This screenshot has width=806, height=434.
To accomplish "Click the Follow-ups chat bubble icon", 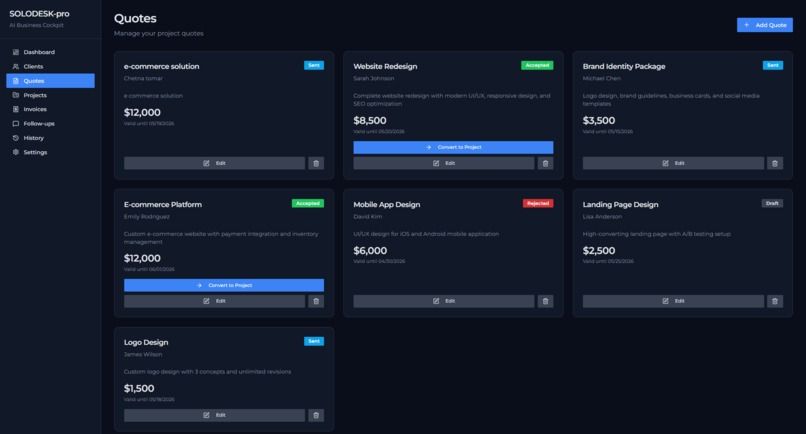I will pos(16,123).
